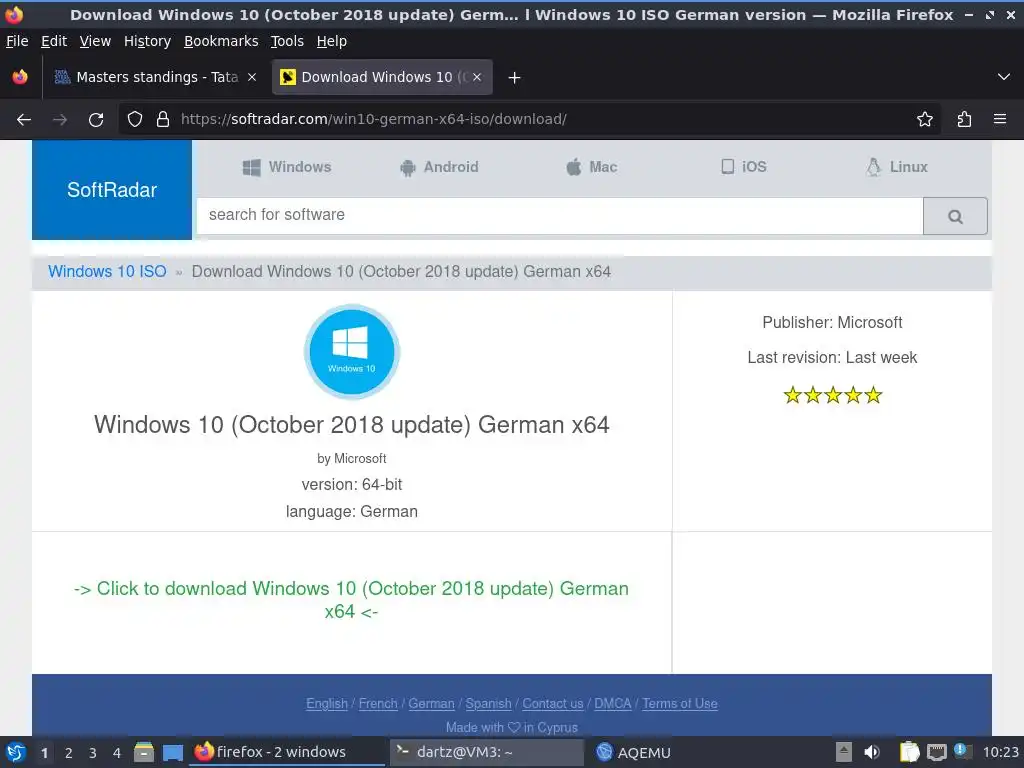Switch site language to French
The image size is (1024, 768).
click(x=378, y=703)
